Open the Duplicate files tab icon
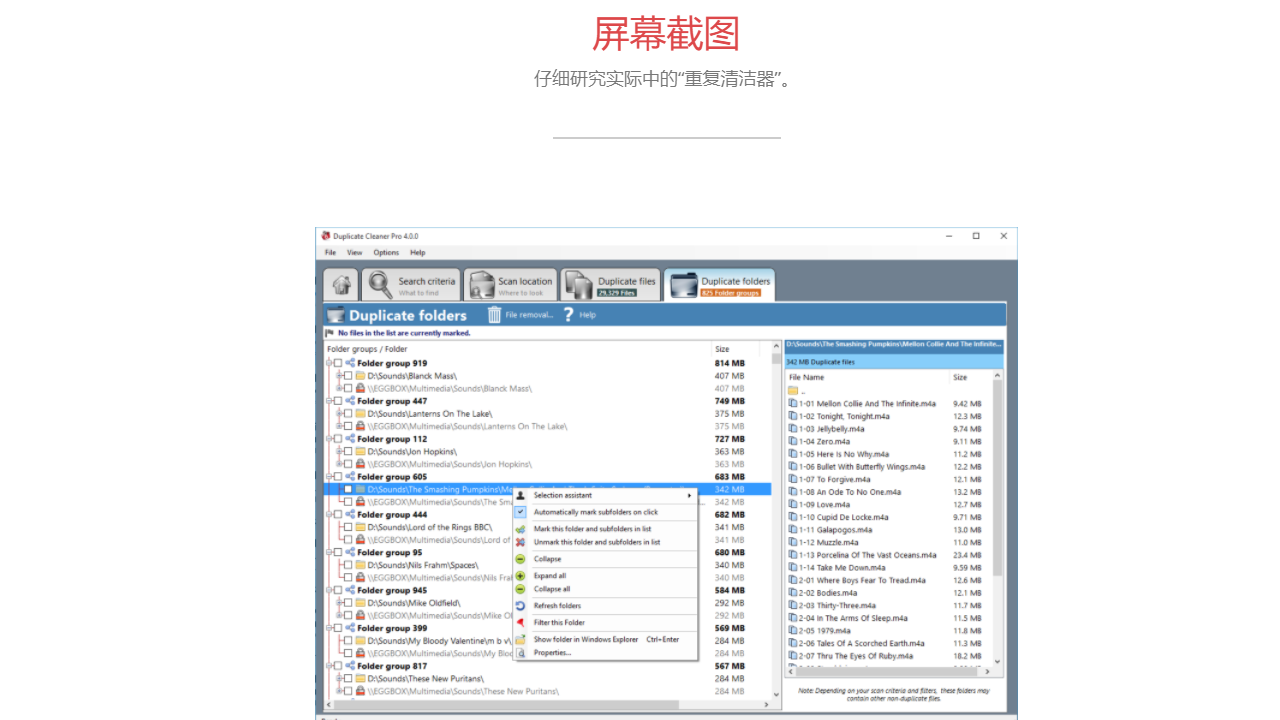The height and width of the screenshot is (720, 1280). click(x=578, y=283)
